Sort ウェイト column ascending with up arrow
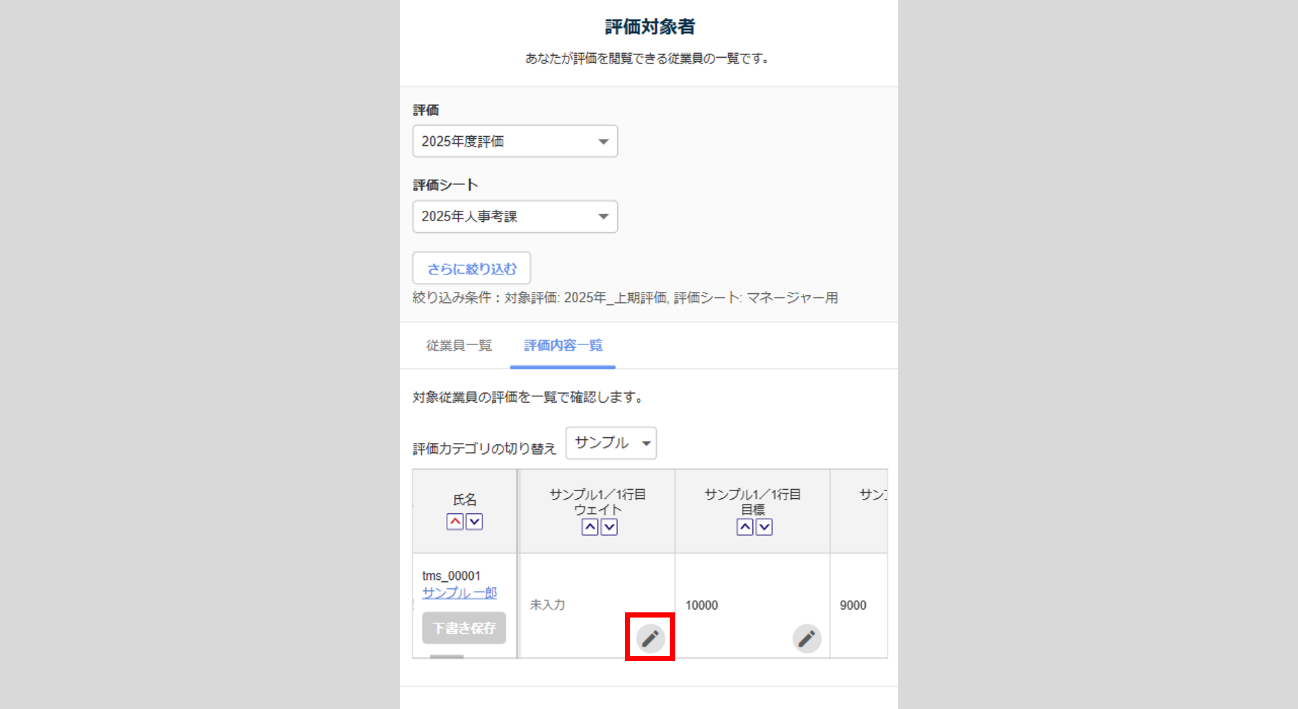The height and width of the screenshot is (709, 1298). click(590, 527)
